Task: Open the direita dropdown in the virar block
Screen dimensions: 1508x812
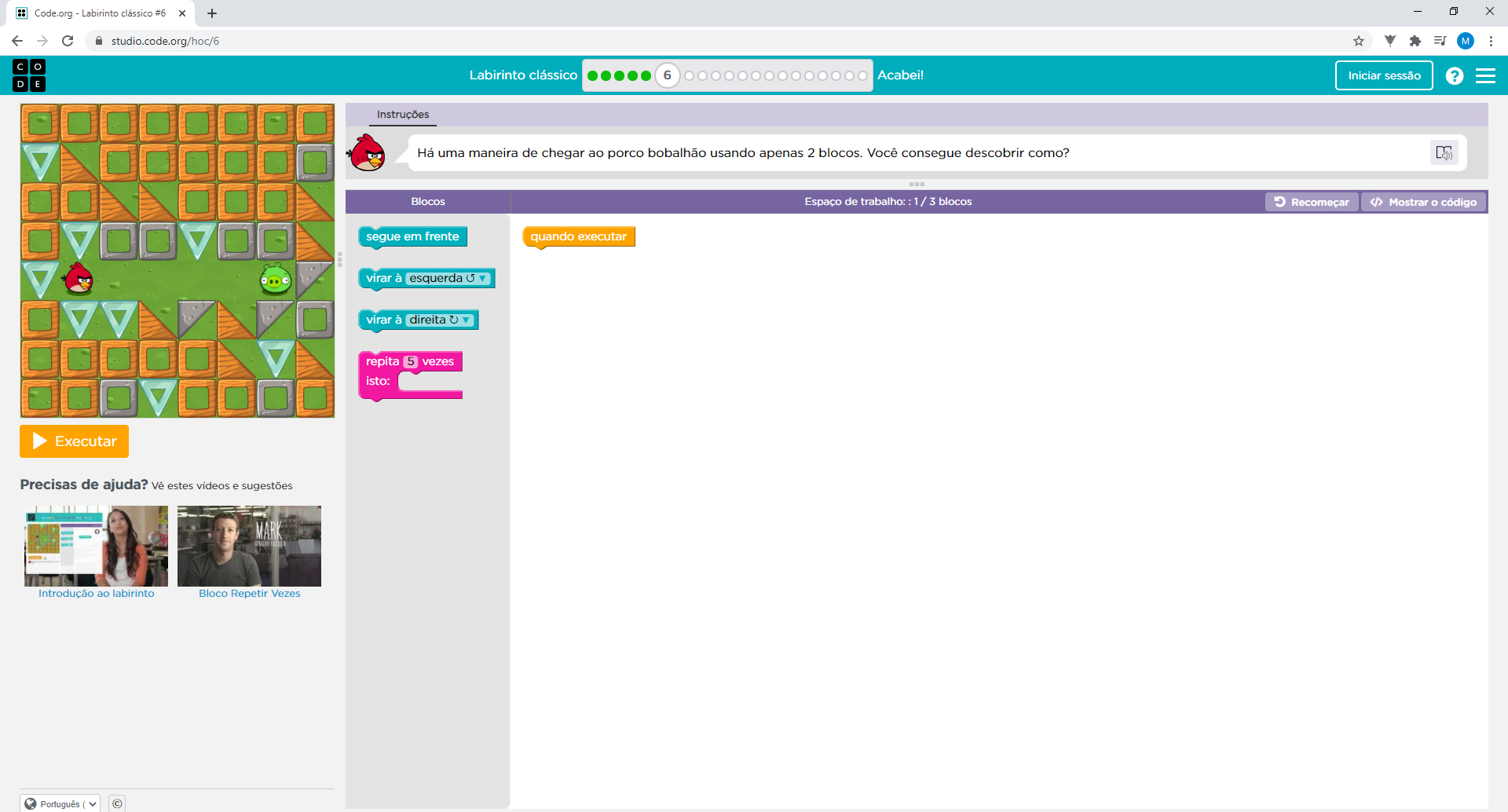Action: (x=440, y=320)
